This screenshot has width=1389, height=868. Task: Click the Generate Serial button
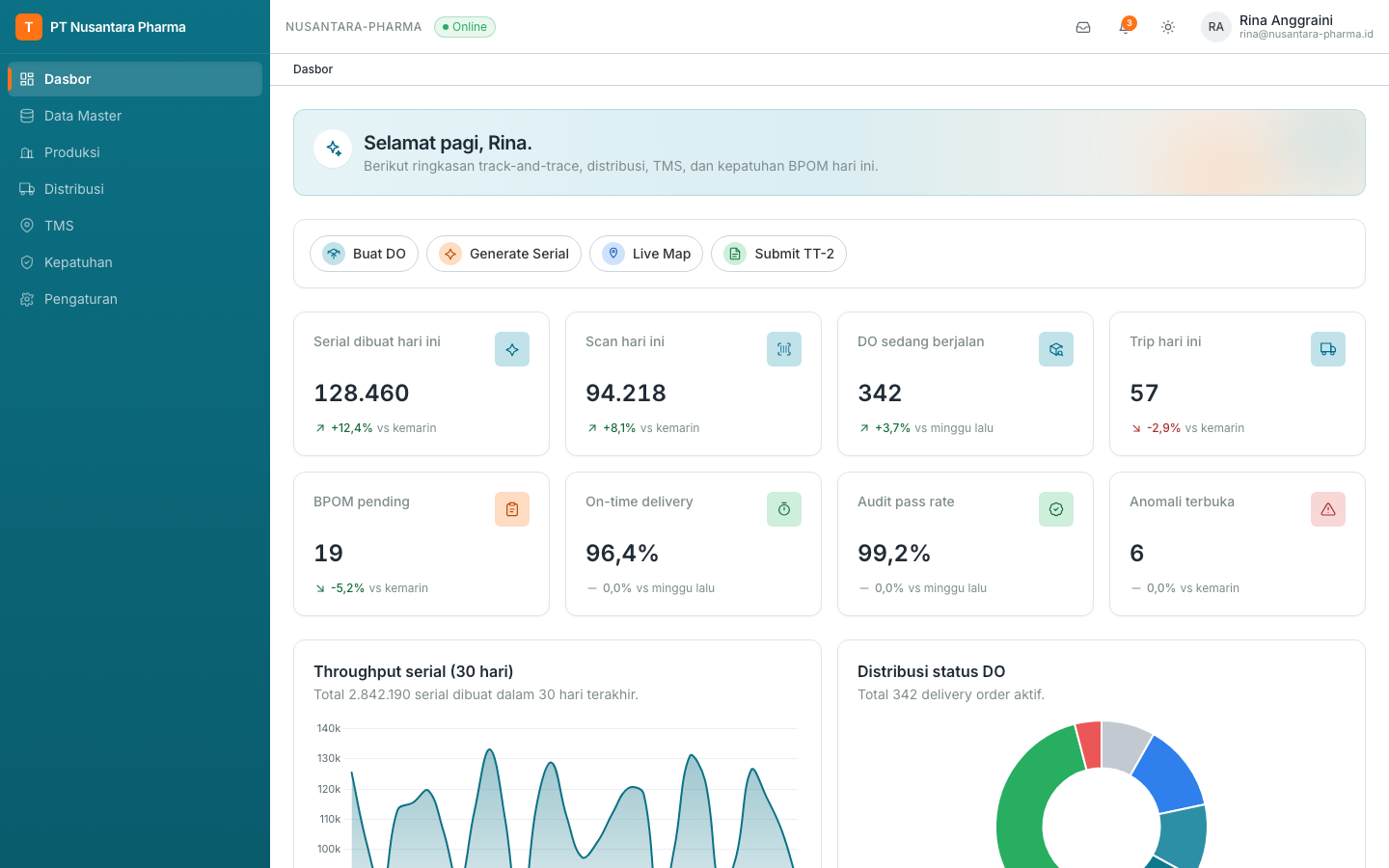[504, 254]
